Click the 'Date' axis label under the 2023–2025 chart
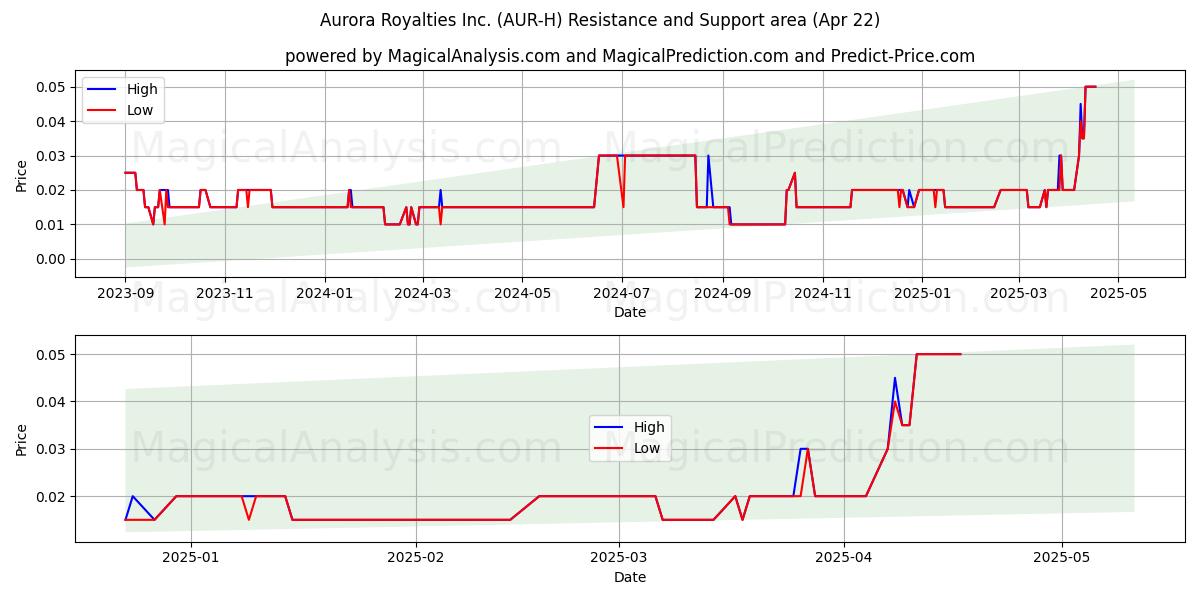Screen dimensions: 1200x600 click(x=630, y=312)
